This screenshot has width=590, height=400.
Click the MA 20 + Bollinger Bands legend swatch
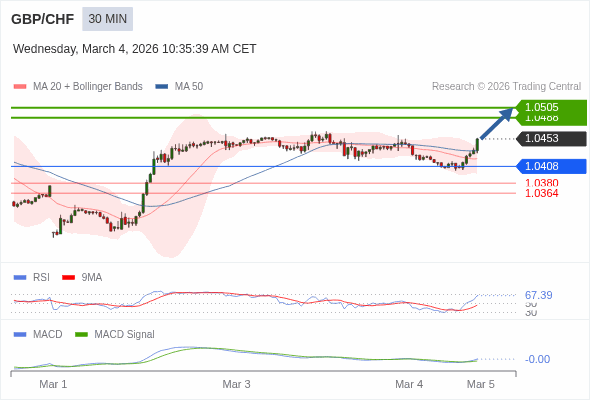coord(20,87)
